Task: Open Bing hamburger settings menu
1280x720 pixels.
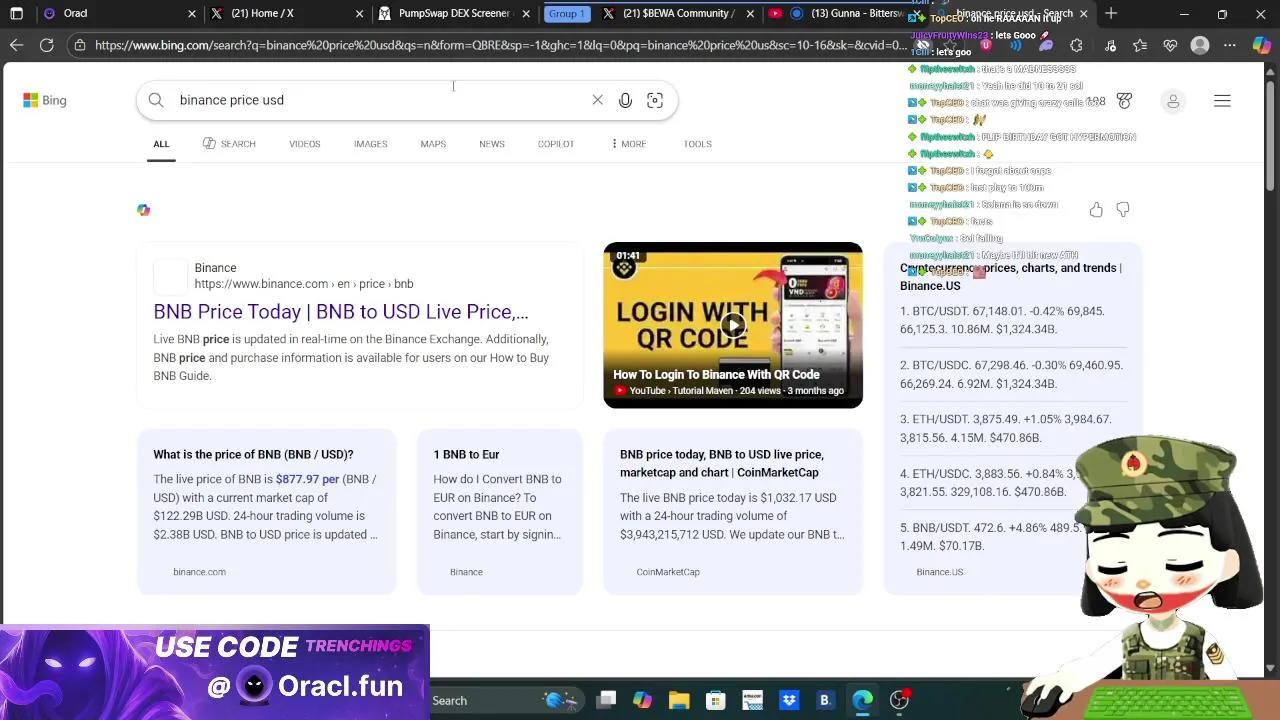Action: coord(1222,101)
